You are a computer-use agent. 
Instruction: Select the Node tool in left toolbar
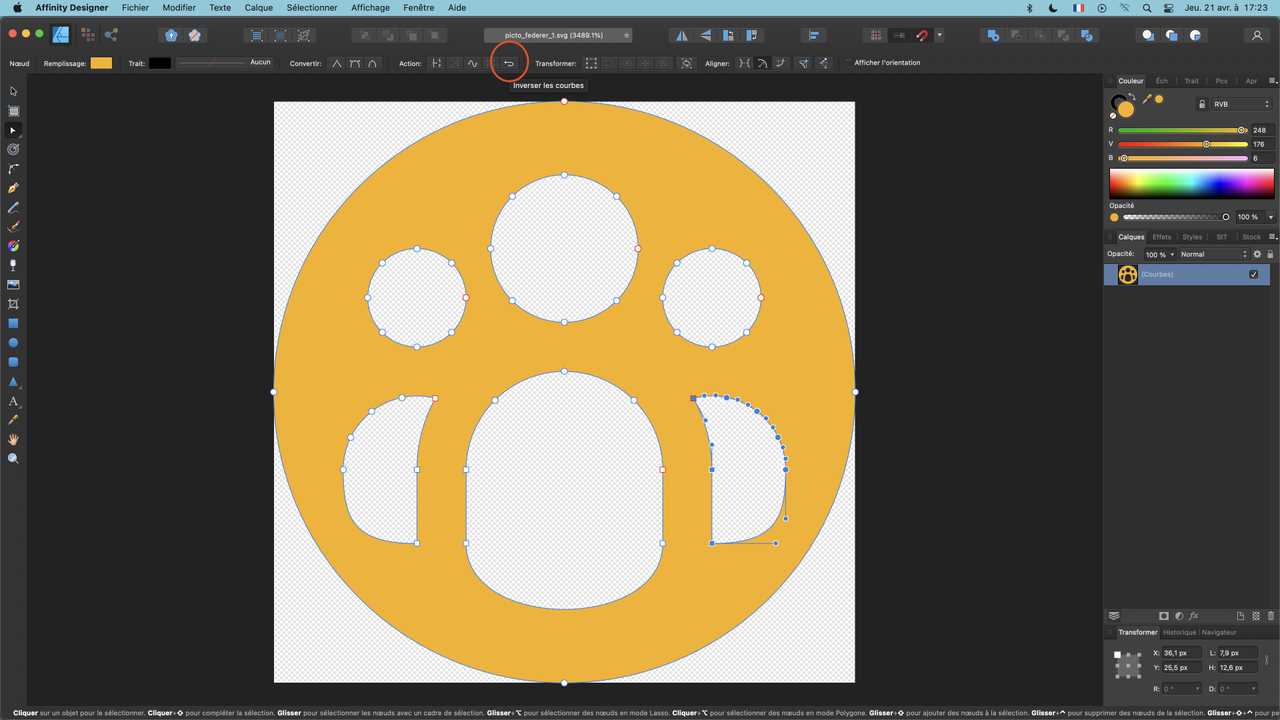13,130
